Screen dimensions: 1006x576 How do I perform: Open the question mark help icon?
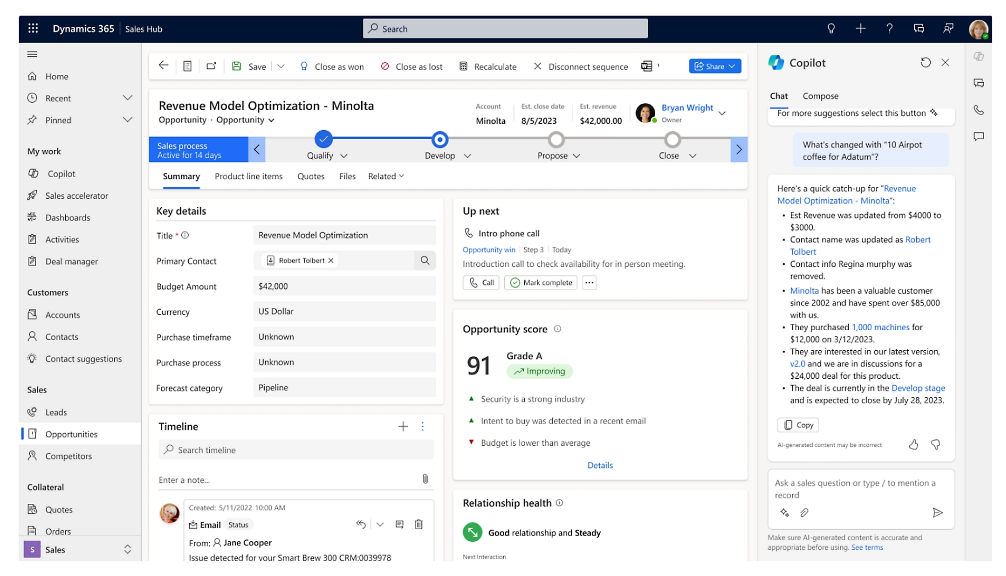pos(889,28)
